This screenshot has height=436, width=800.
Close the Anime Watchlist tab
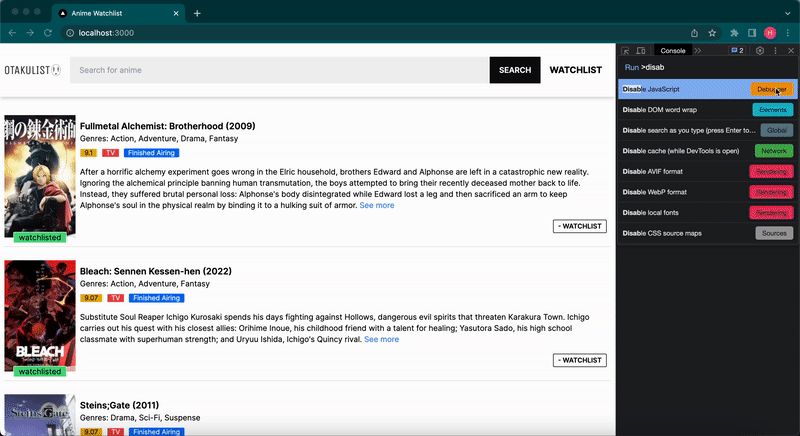[176, 13]
